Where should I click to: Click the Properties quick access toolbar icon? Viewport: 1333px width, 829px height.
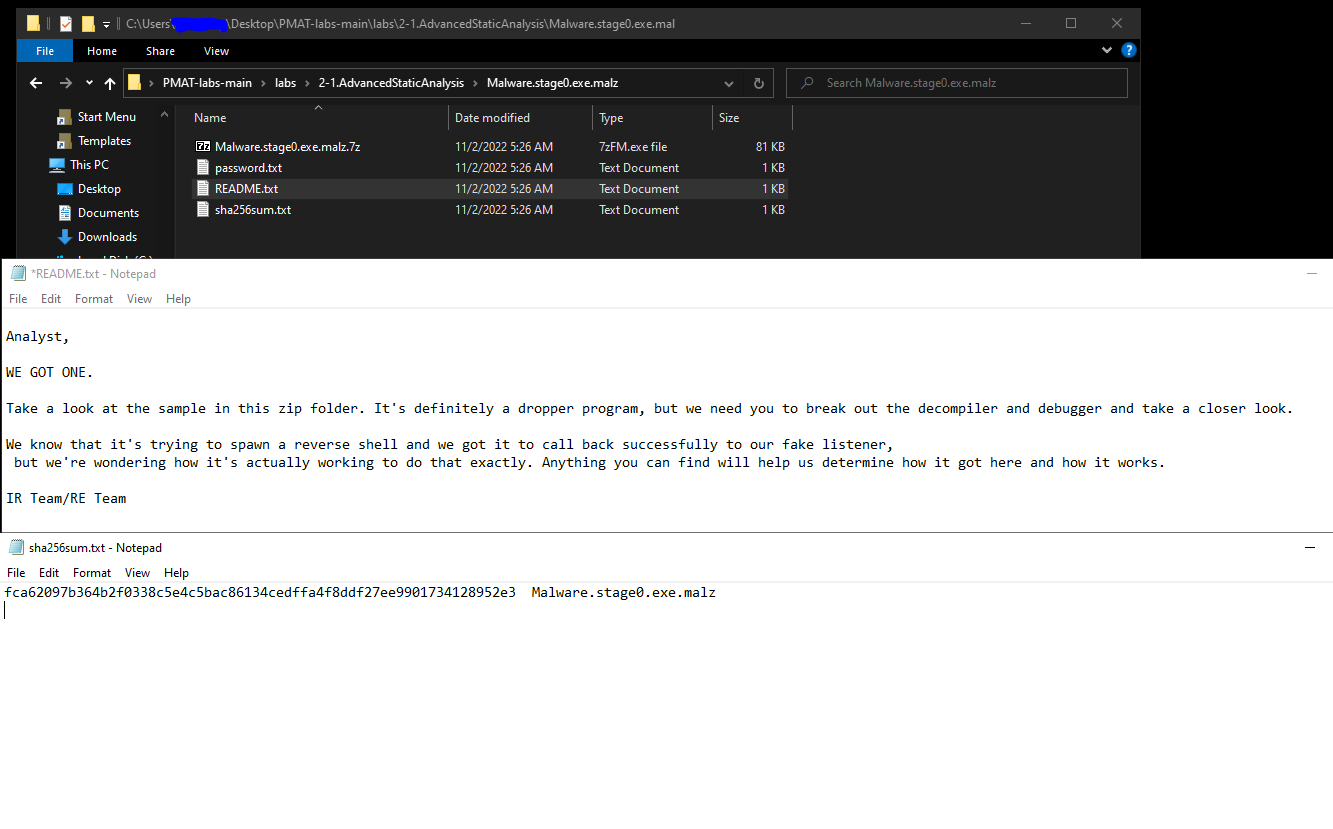pyautogui.click(x=66, y=23)
